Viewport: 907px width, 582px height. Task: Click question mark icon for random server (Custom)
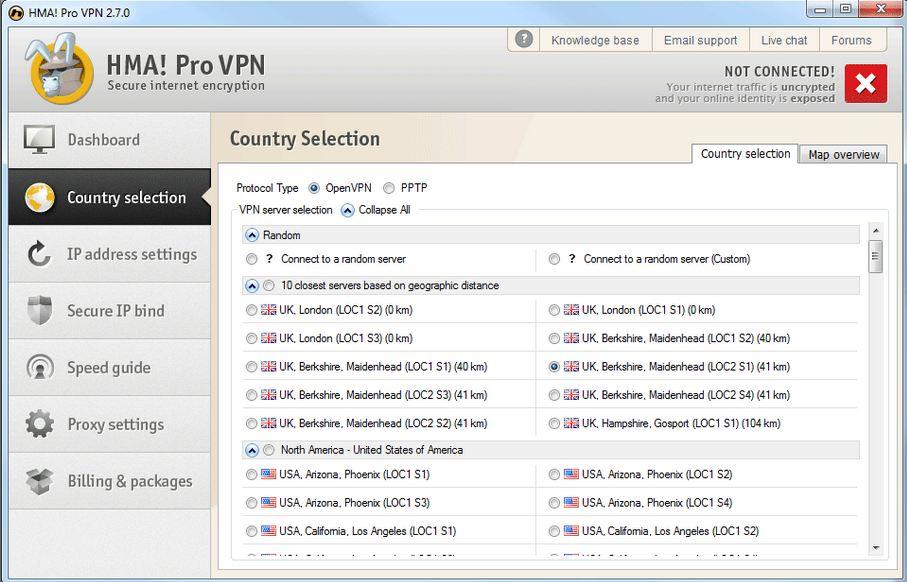click(x=572, y=259)
